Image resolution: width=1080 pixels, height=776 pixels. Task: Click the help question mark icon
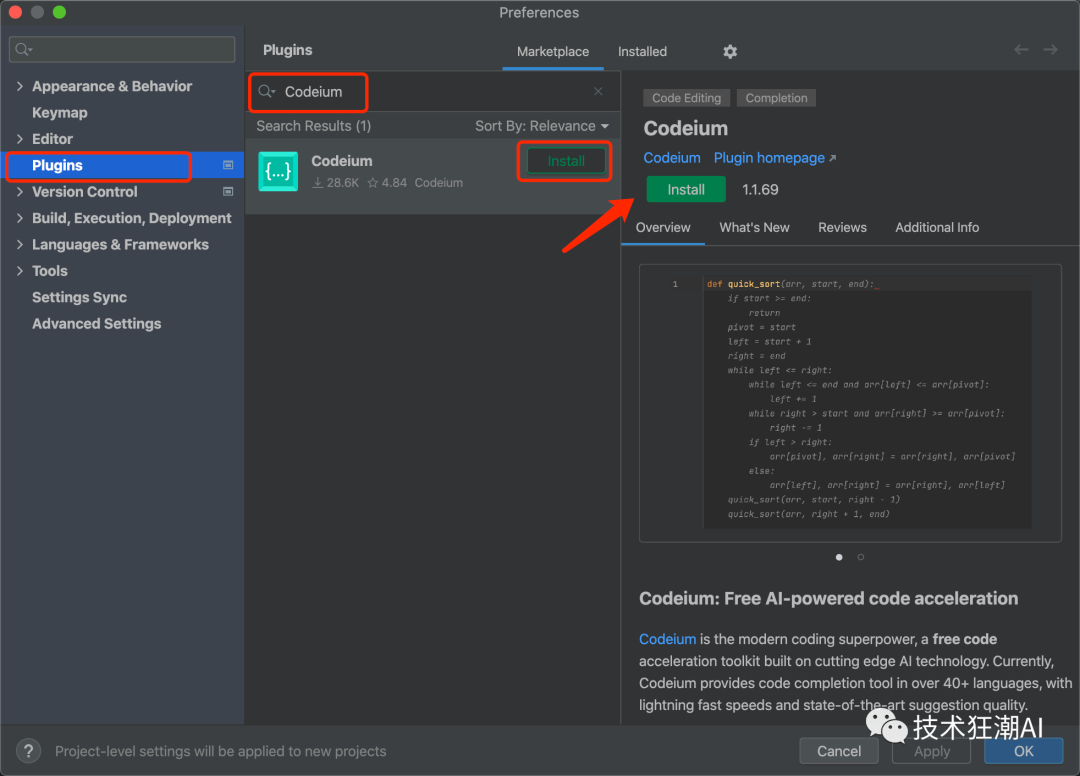(x=29, y=751)
